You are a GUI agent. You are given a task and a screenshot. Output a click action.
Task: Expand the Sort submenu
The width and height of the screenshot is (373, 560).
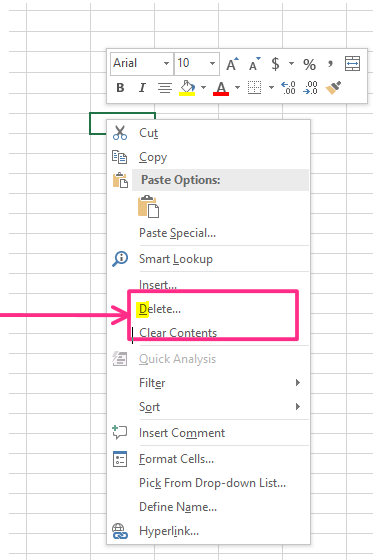208,407
